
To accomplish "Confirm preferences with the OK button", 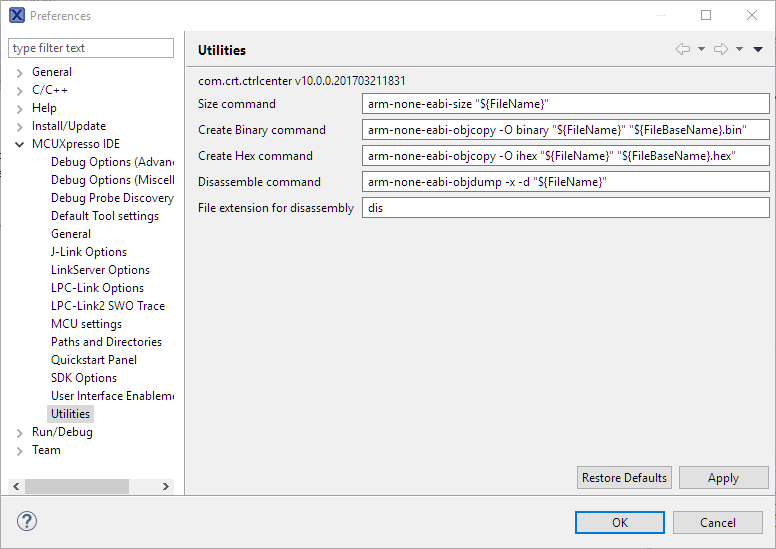I will coord(620,523).
